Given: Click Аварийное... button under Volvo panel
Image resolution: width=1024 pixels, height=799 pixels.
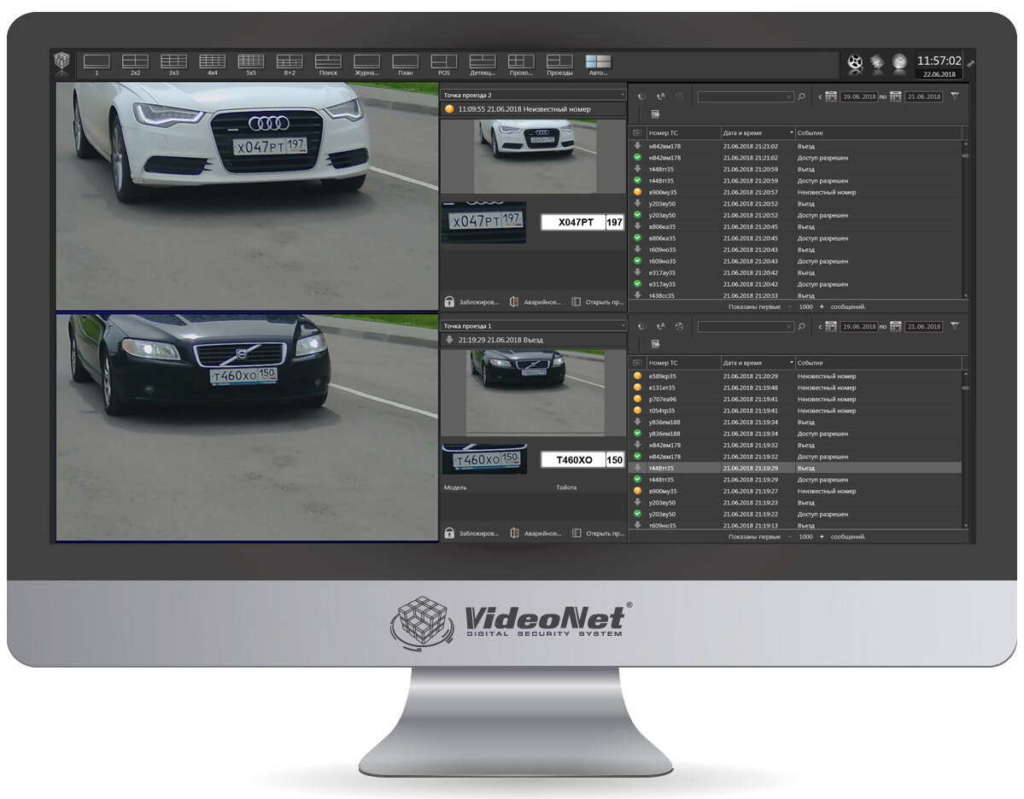Looking at the screenshot, I should click(536, 533).
